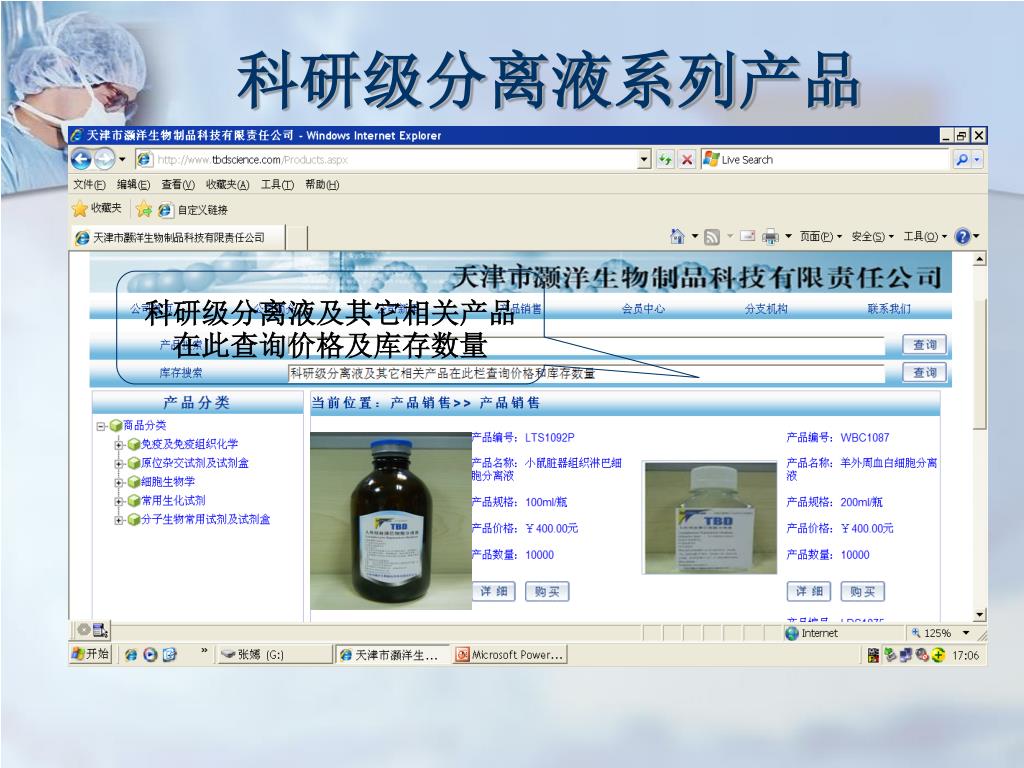Click the taskbar clock showing 17:06

coord(965,655)
